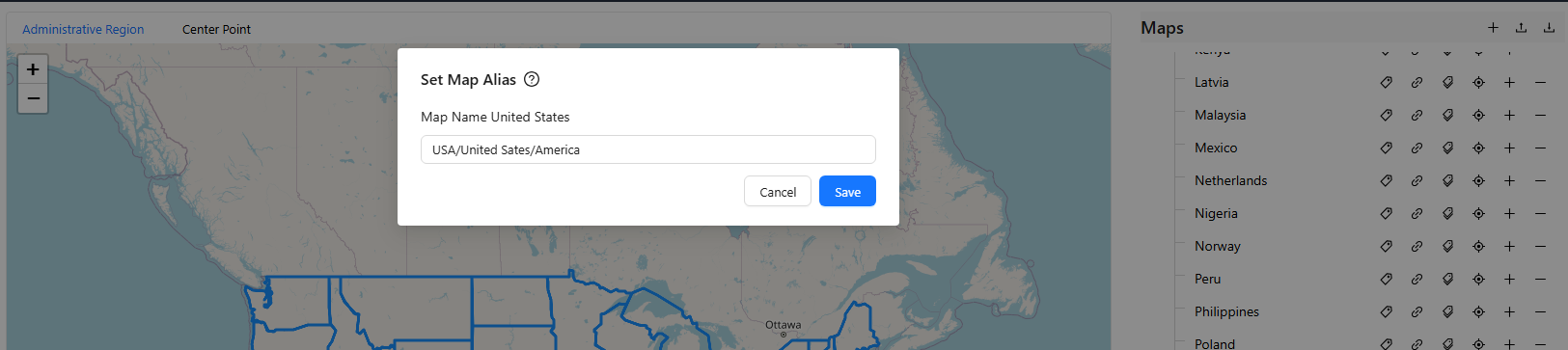Zoom in on the map
This screenshot has height=350, width=1568.
pos(33,69)
